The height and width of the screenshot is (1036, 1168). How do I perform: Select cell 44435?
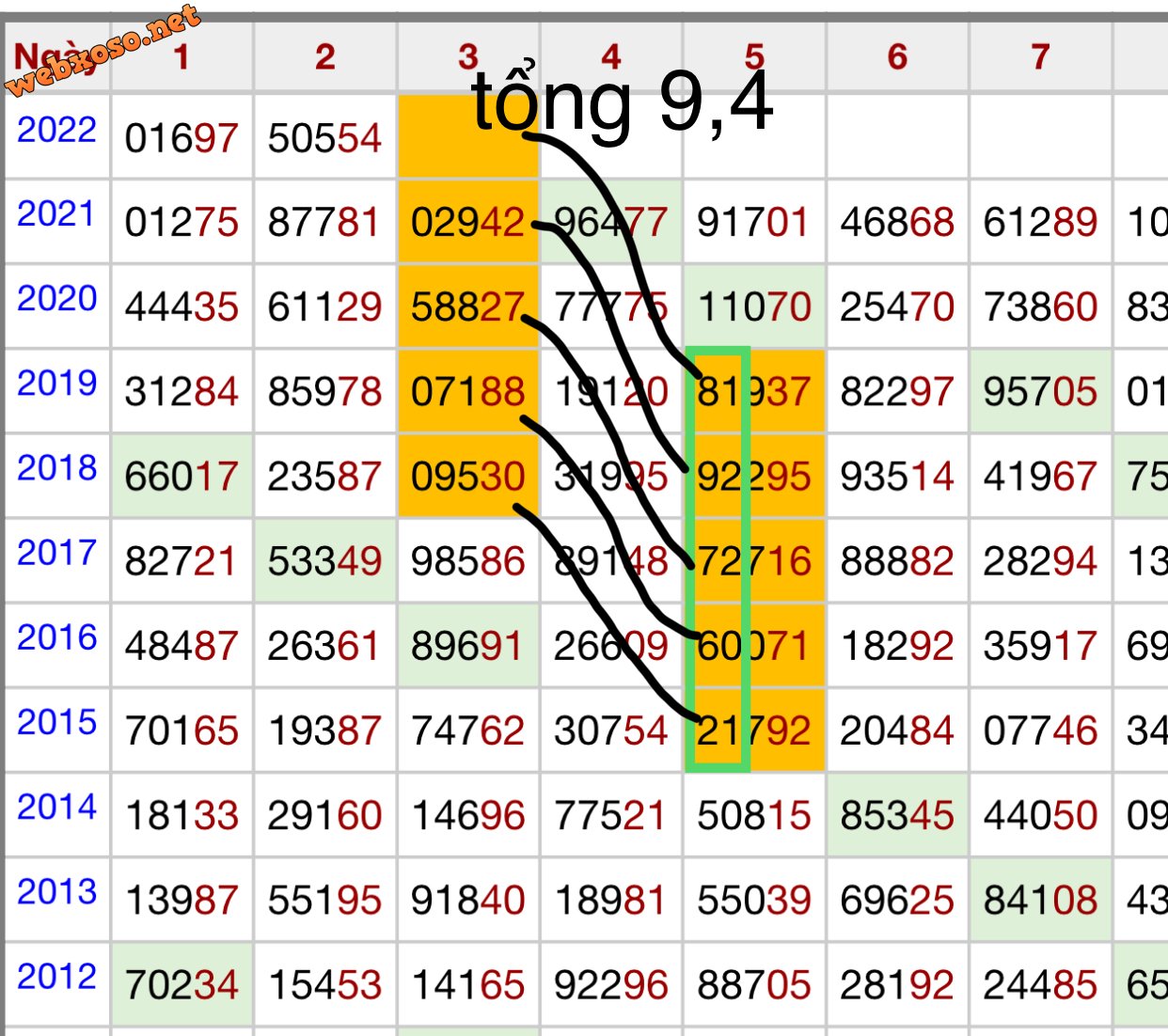click(x=182, y=307)
